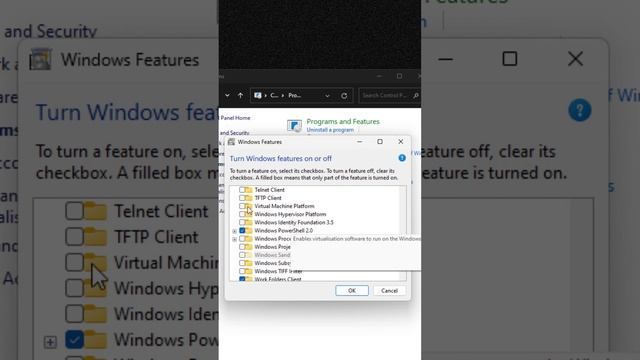This screenshot has width=640, height=360.
Task: Minimize the small Windows Features dialog
Action: pyautogui.click(x=360, y=142)
